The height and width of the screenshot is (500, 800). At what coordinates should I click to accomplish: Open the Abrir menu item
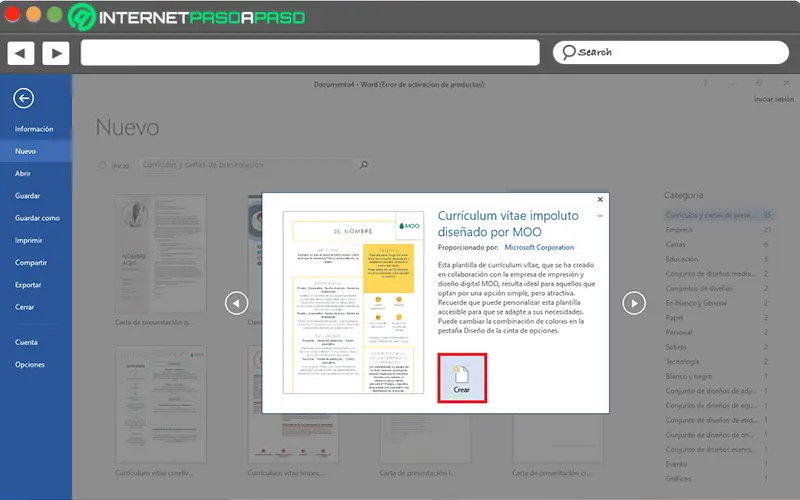tap(23, 173)
